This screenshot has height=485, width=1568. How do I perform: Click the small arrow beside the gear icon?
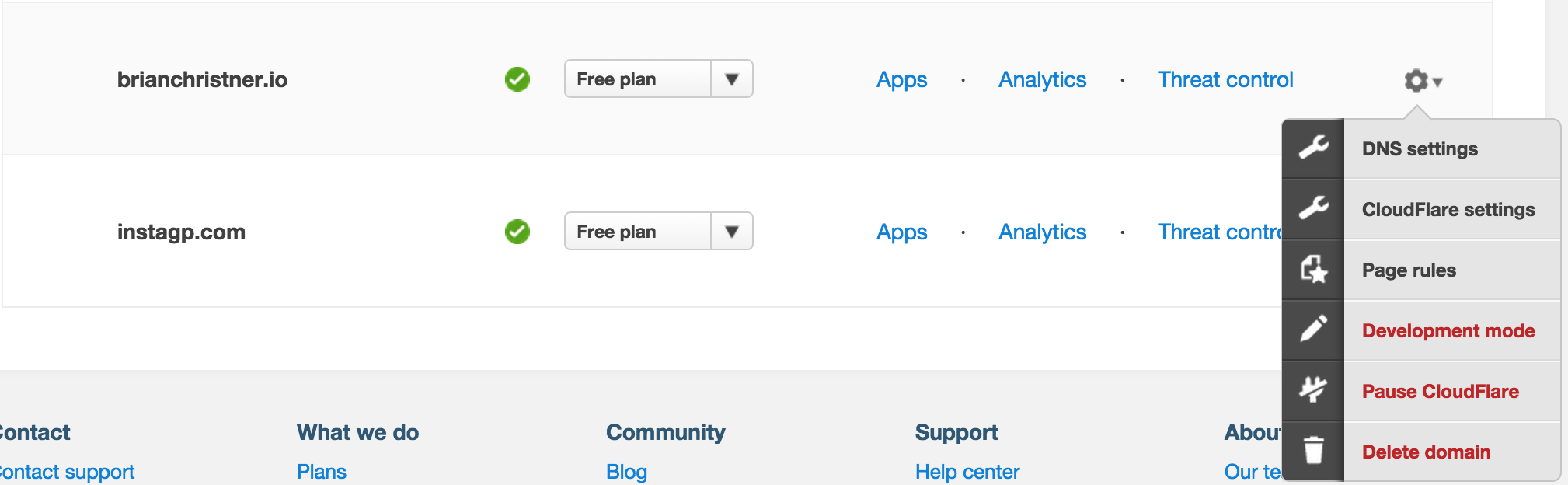pyautogui.click(x=1438, y=82)
